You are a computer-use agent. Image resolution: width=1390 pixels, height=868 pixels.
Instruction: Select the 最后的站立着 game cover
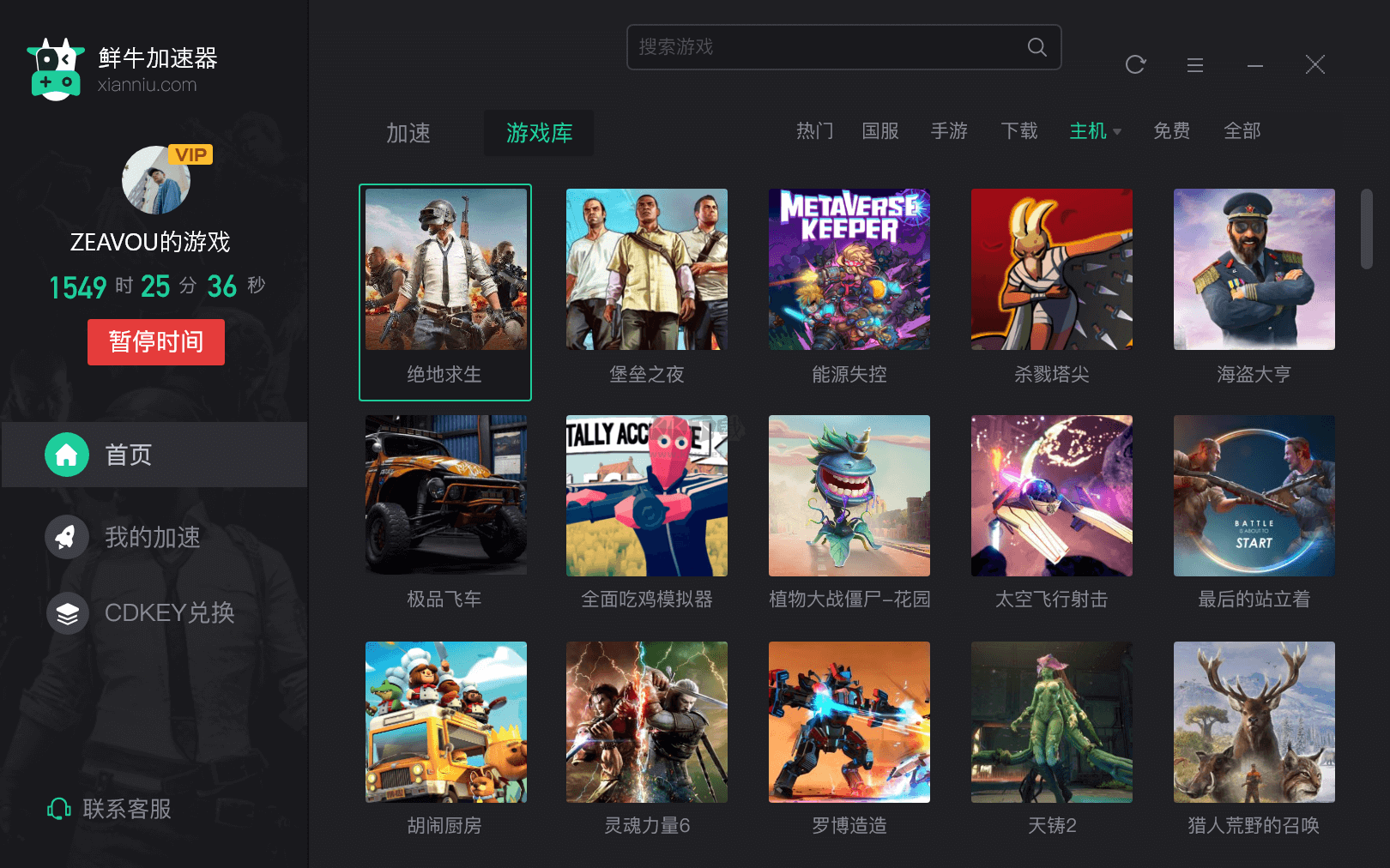tap(1254, 496)
